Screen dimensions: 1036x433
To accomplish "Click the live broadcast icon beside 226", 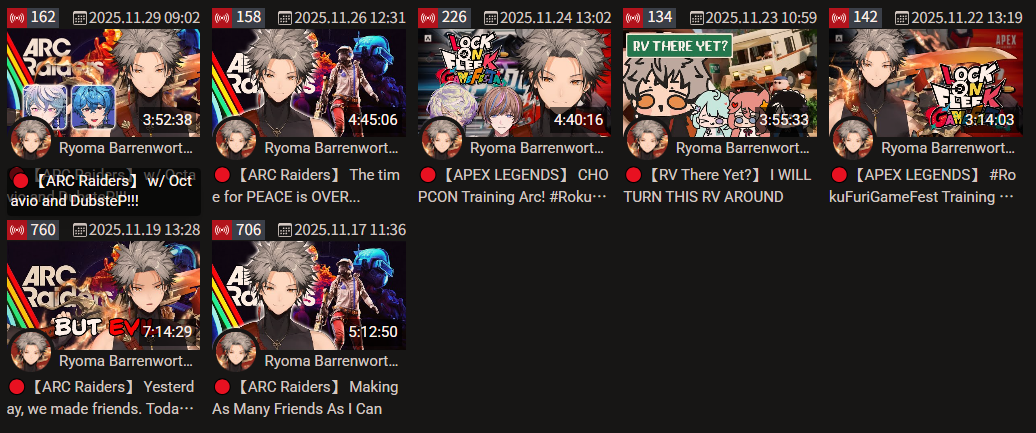I will (428, 17).
